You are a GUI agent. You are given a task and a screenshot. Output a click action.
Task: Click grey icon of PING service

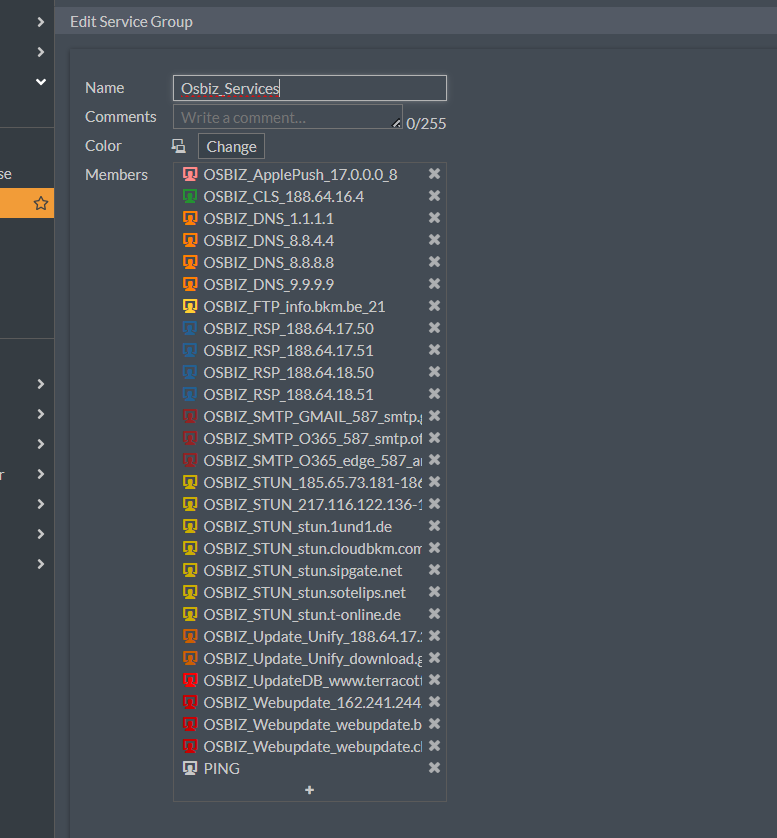tap(190, 768)
